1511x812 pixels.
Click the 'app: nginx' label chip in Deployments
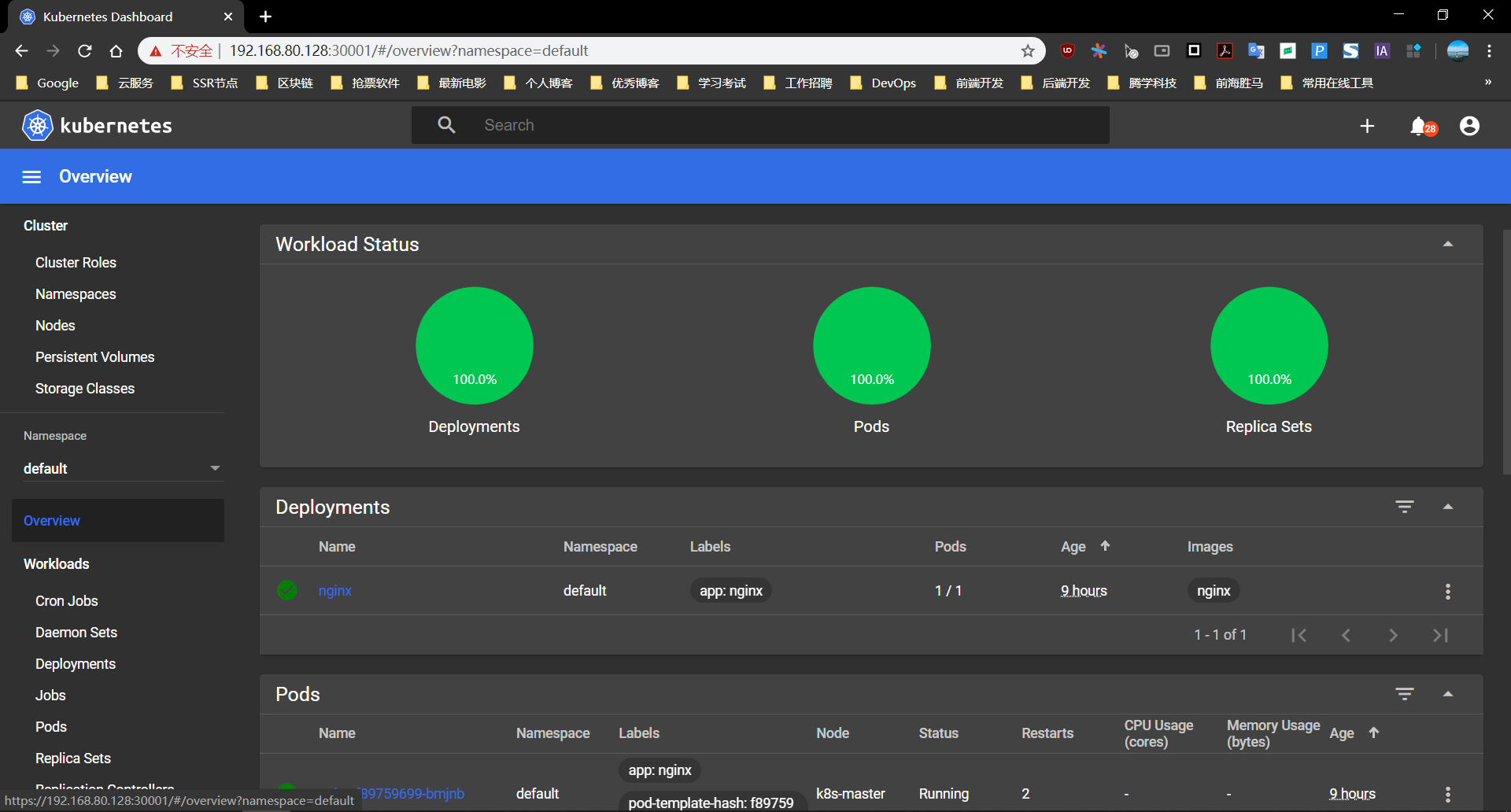point(731,591)
